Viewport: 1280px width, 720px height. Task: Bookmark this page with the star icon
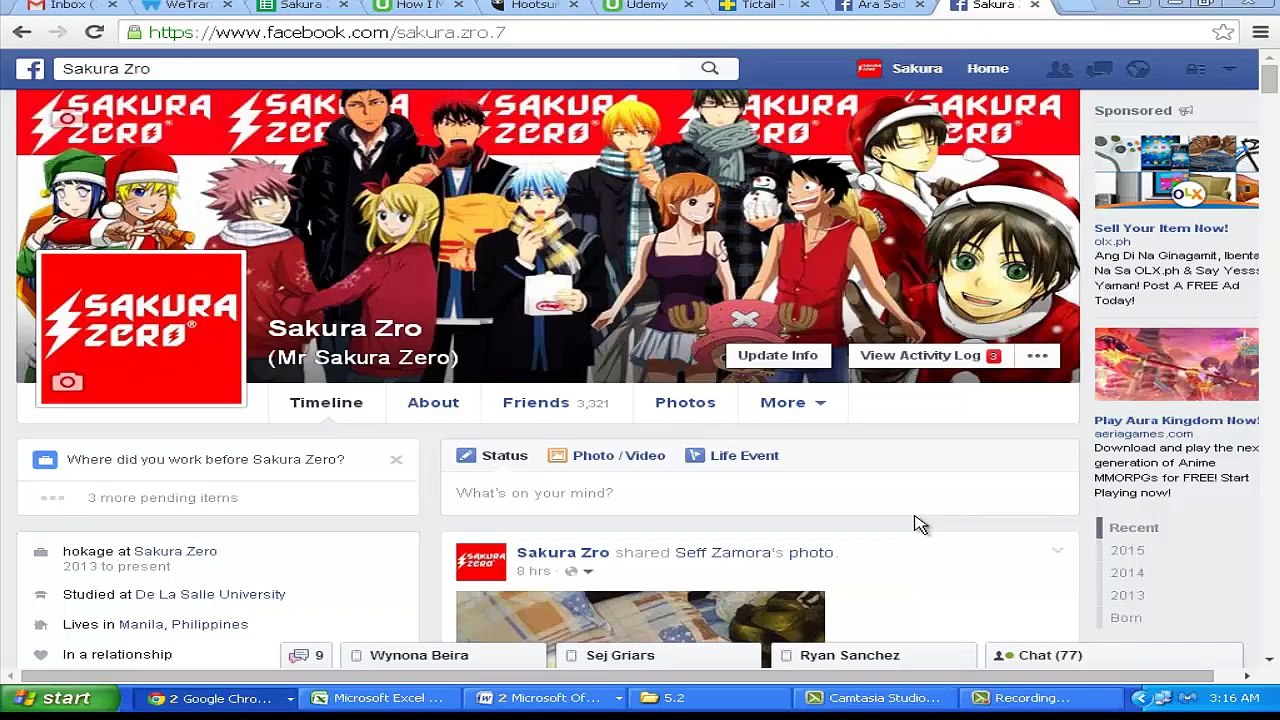click(1223, 32)
